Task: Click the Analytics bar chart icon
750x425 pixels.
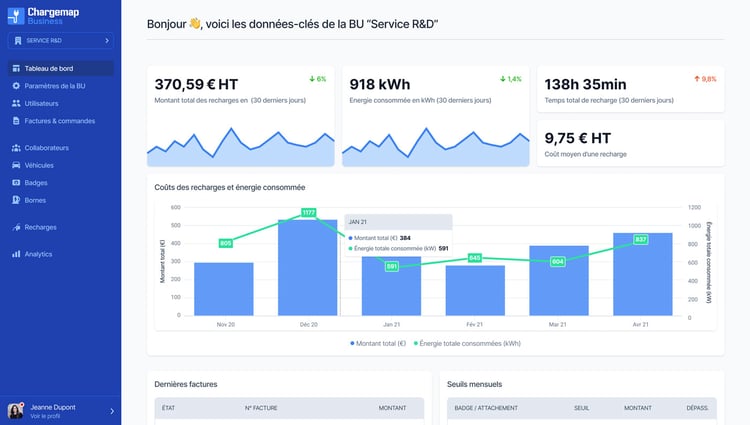Action: pos(16,254)
